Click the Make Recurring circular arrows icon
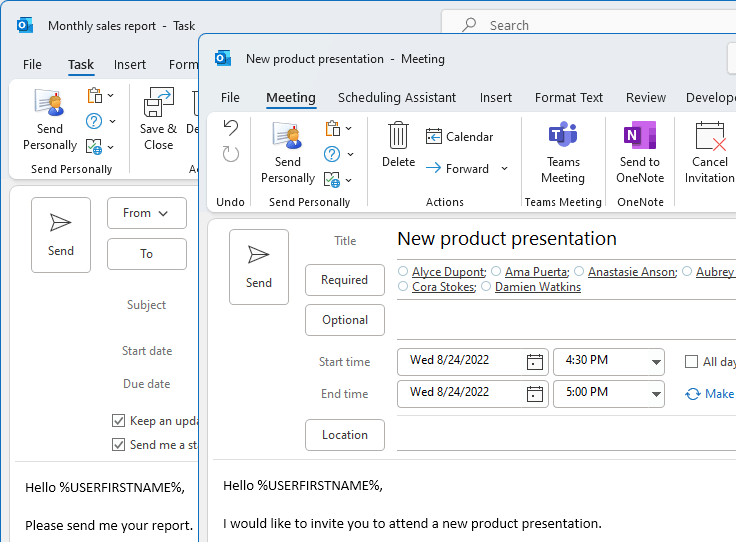This screenshot has height=542, width=736. coord(693,394)
